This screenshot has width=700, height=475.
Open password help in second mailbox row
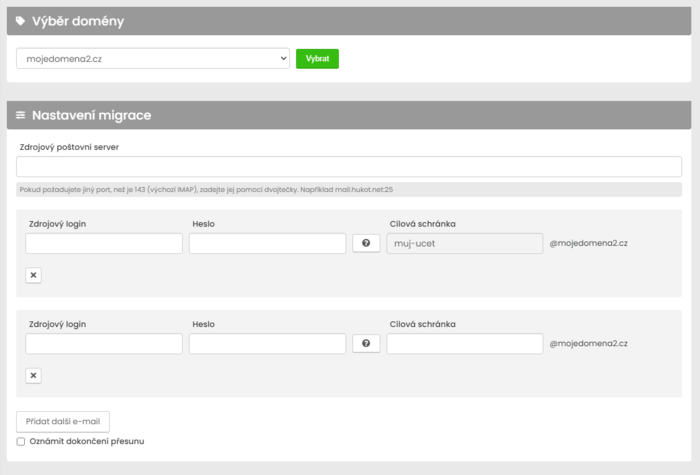pyautogui.click(x=366, y=344)
